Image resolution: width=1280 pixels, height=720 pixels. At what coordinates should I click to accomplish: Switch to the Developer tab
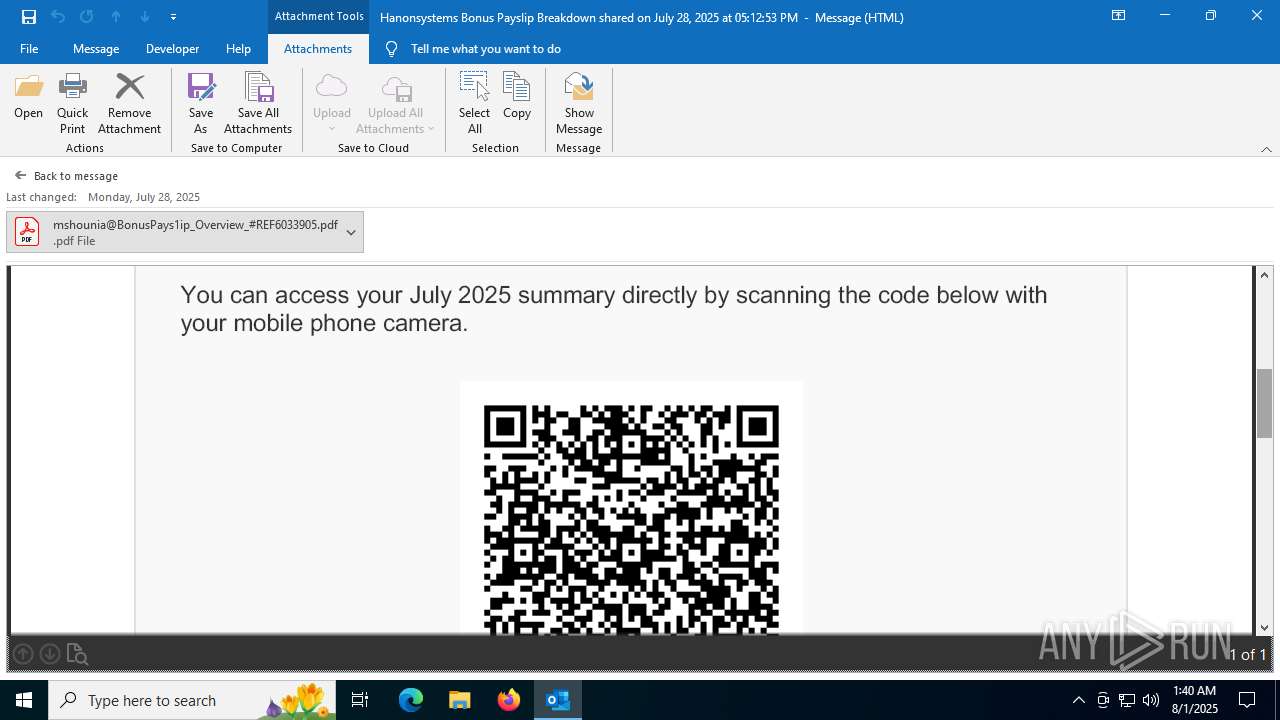point(172,49)
